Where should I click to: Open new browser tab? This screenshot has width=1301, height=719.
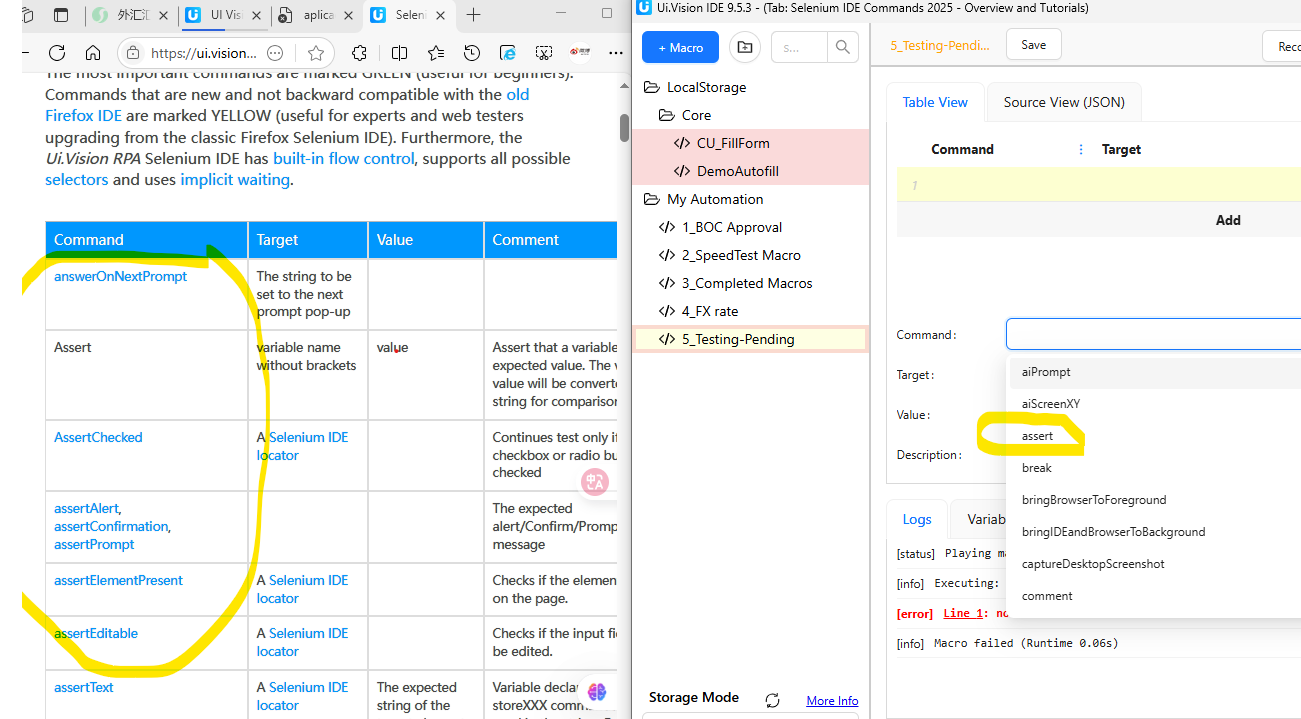(473, 15)
